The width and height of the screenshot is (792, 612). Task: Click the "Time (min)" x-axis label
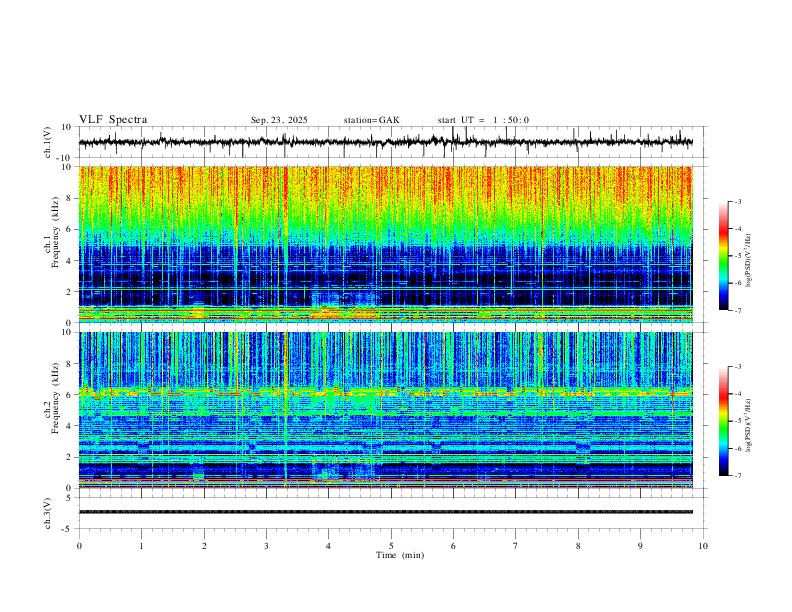(x=400, y=555)
